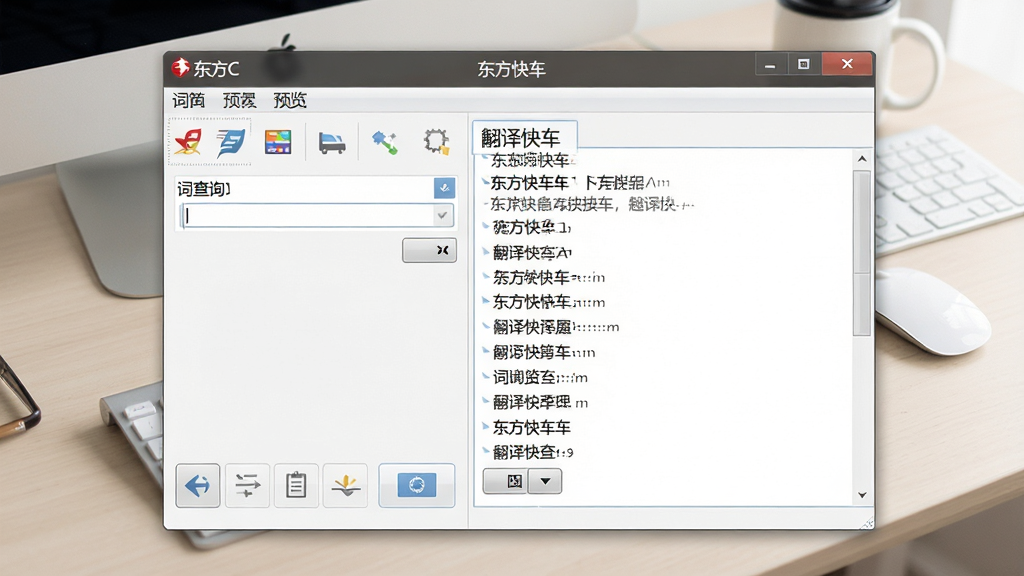Image resolution: width=1024 pixels, height=576 pixels.
Task: Switch to the 翻译快车 tab
Action: click(524, 137)
